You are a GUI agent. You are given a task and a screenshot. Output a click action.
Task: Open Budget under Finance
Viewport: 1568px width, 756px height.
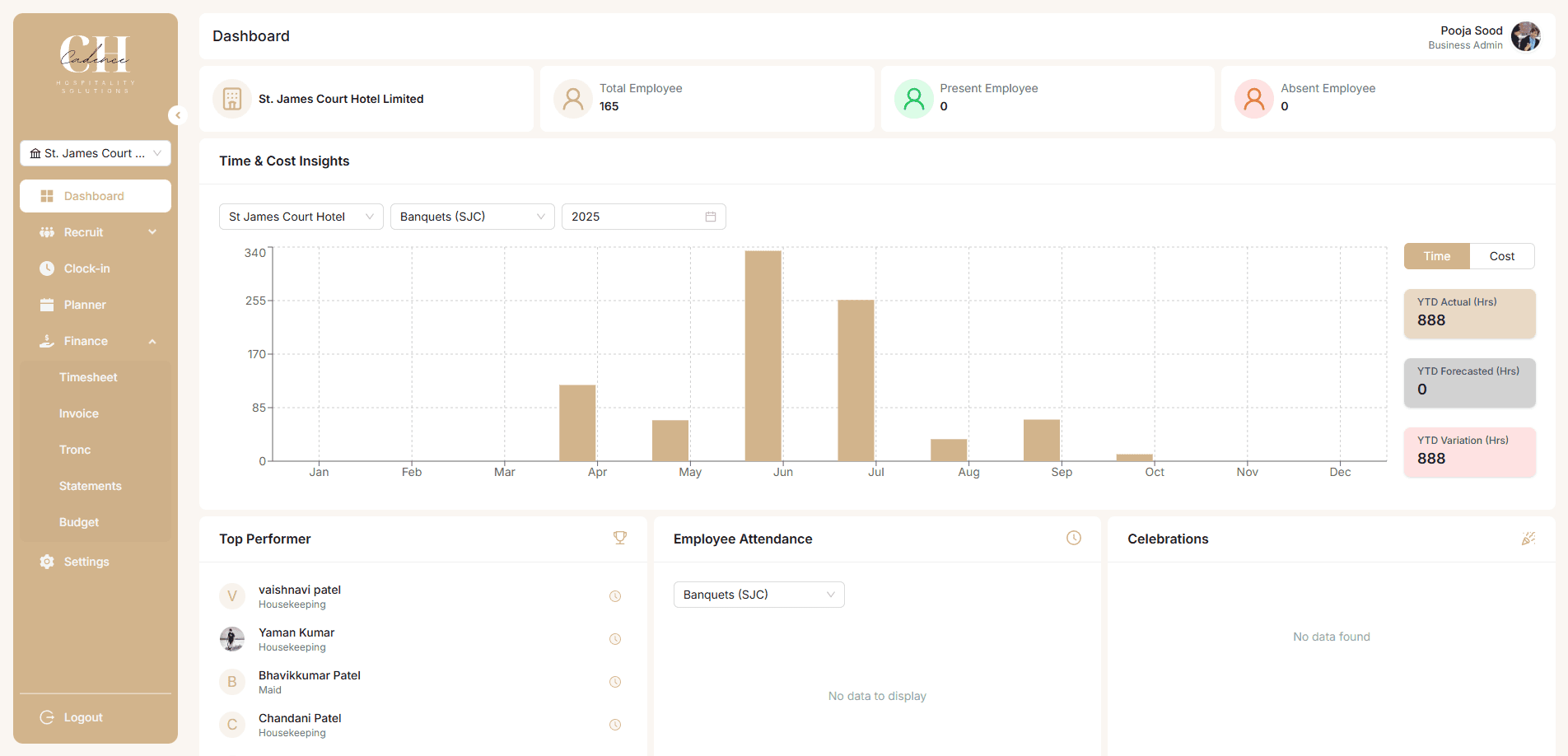(x=96, y=522)
